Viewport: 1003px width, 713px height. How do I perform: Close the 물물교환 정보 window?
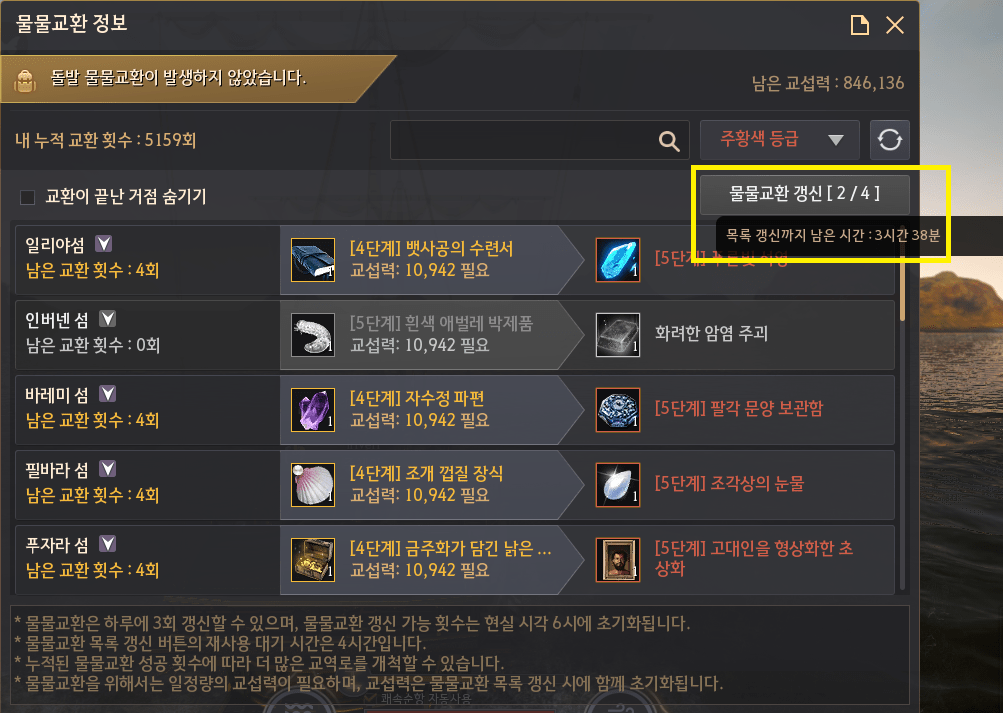click(894, 25)
